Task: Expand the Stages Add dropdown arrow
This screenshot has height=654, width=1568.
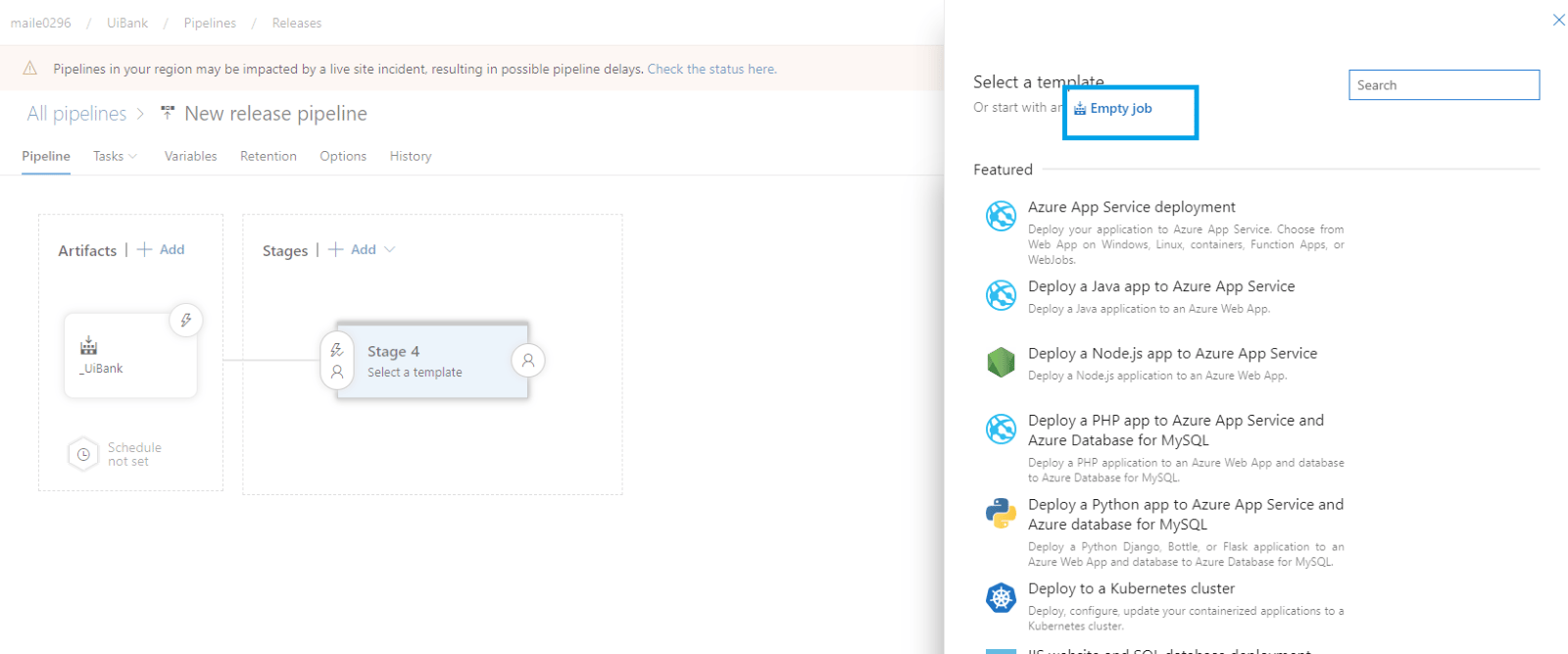Action: tap(390, 249)
